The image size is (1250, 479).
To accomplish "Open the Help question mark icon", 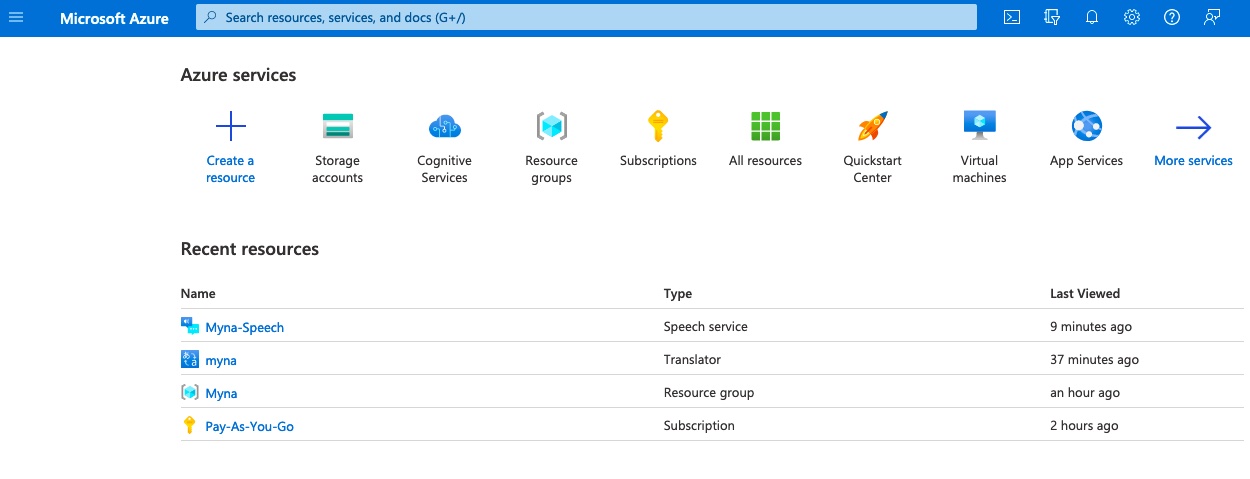I will click(1172, 18).
